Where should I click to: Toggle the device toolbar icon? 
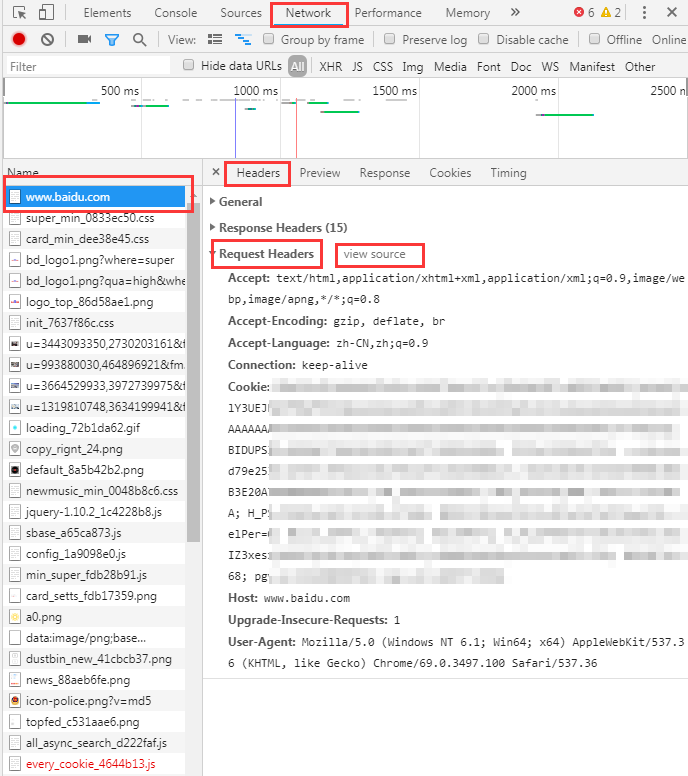[x=47, y=13]
